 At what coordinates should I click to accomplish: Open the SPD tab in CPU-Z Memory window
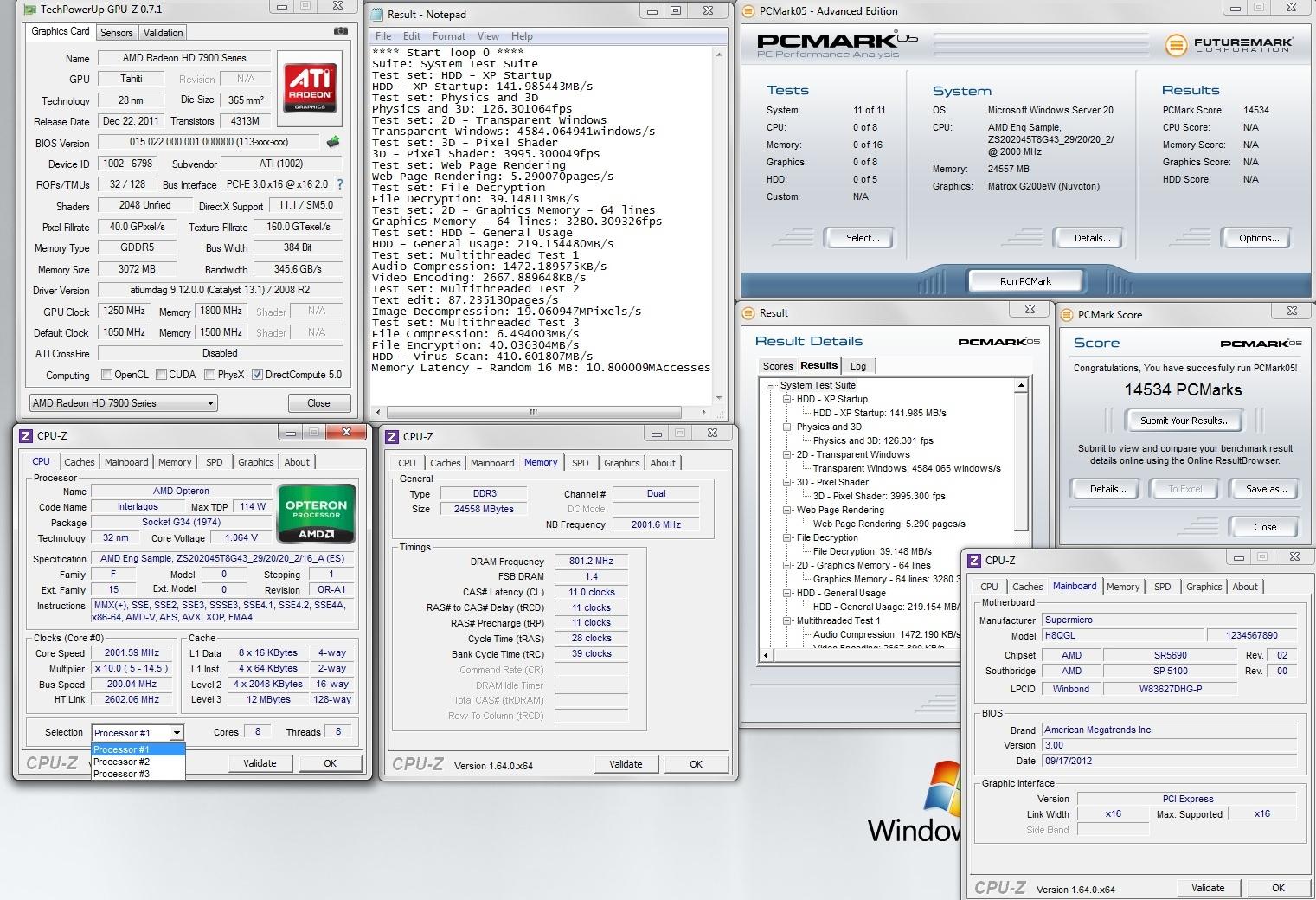[x=581, y=463]
